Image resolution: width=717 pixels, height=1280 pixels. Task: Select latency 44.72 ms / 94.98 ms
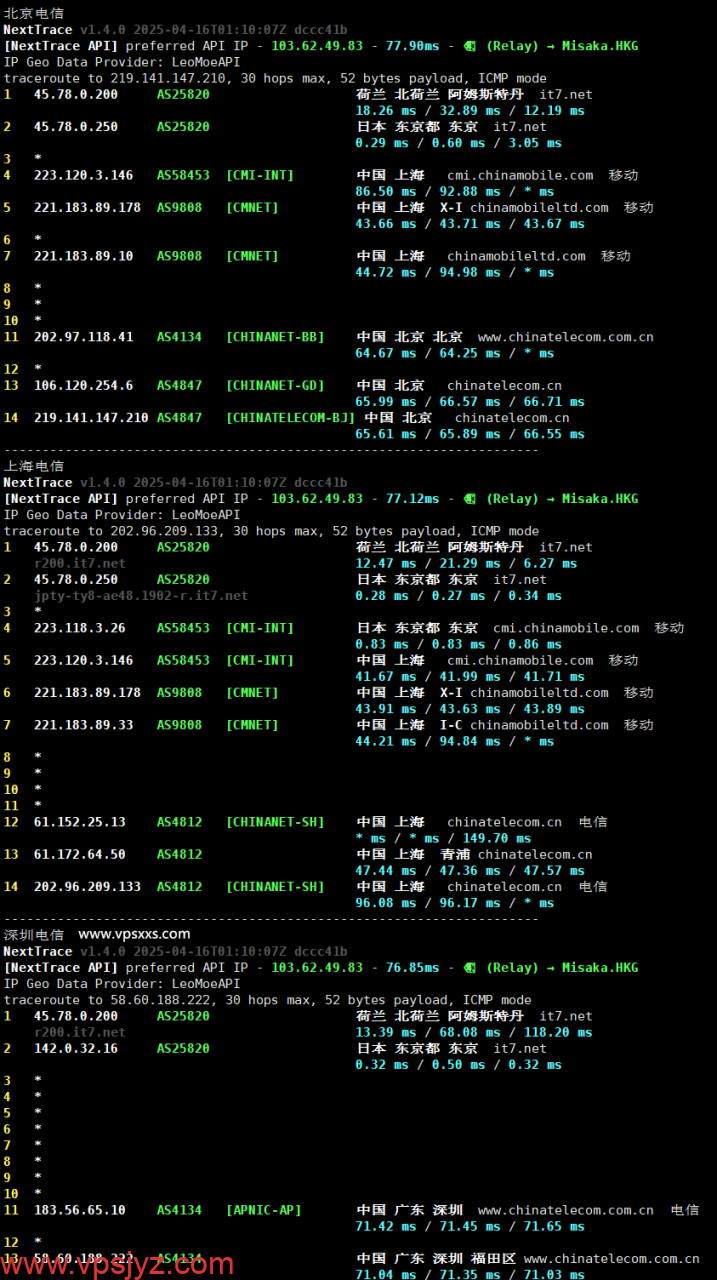coord(428,272)
